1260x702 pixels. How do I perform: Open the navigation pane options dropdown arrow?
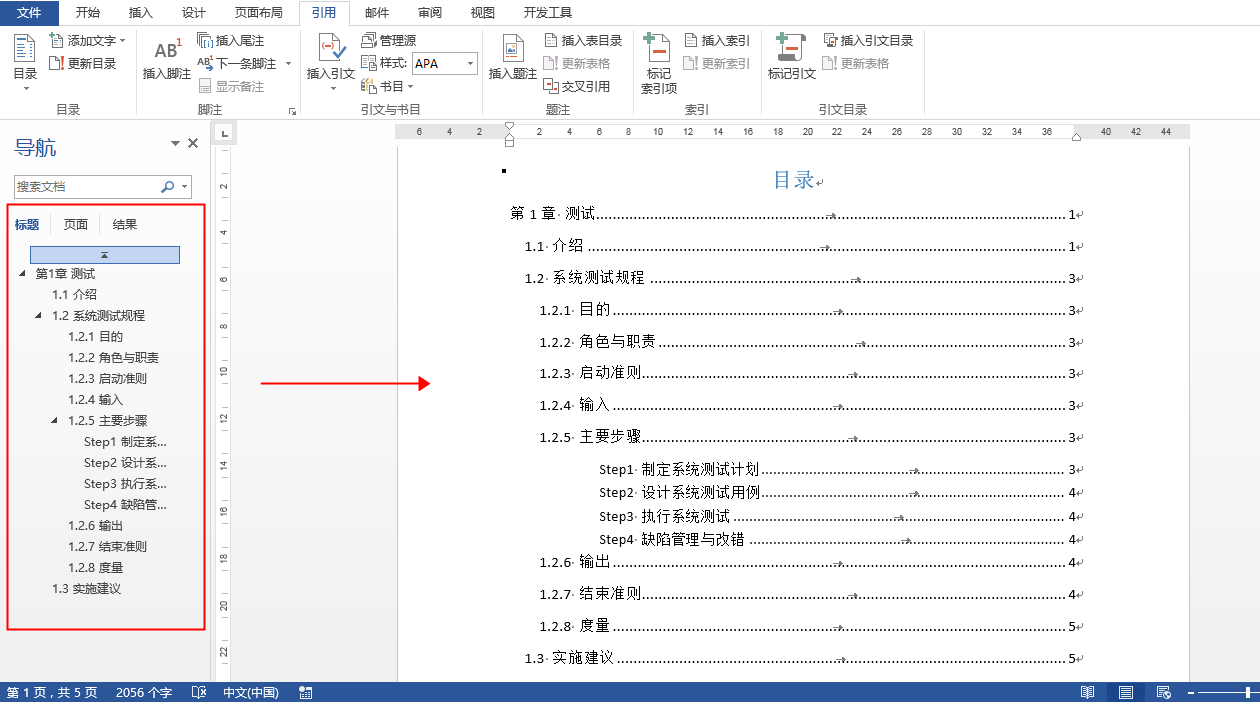tap(176, 144)
